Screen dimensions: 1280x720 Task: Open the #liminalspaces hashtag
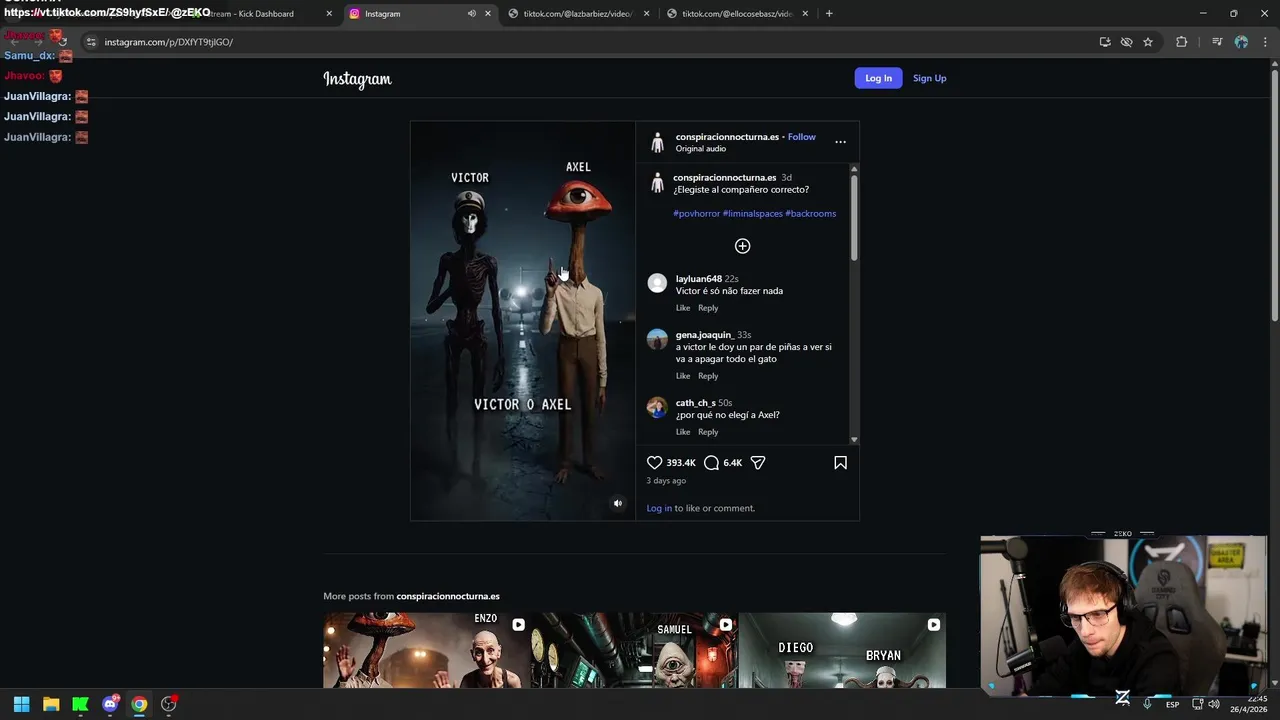[x=752, y=213]
